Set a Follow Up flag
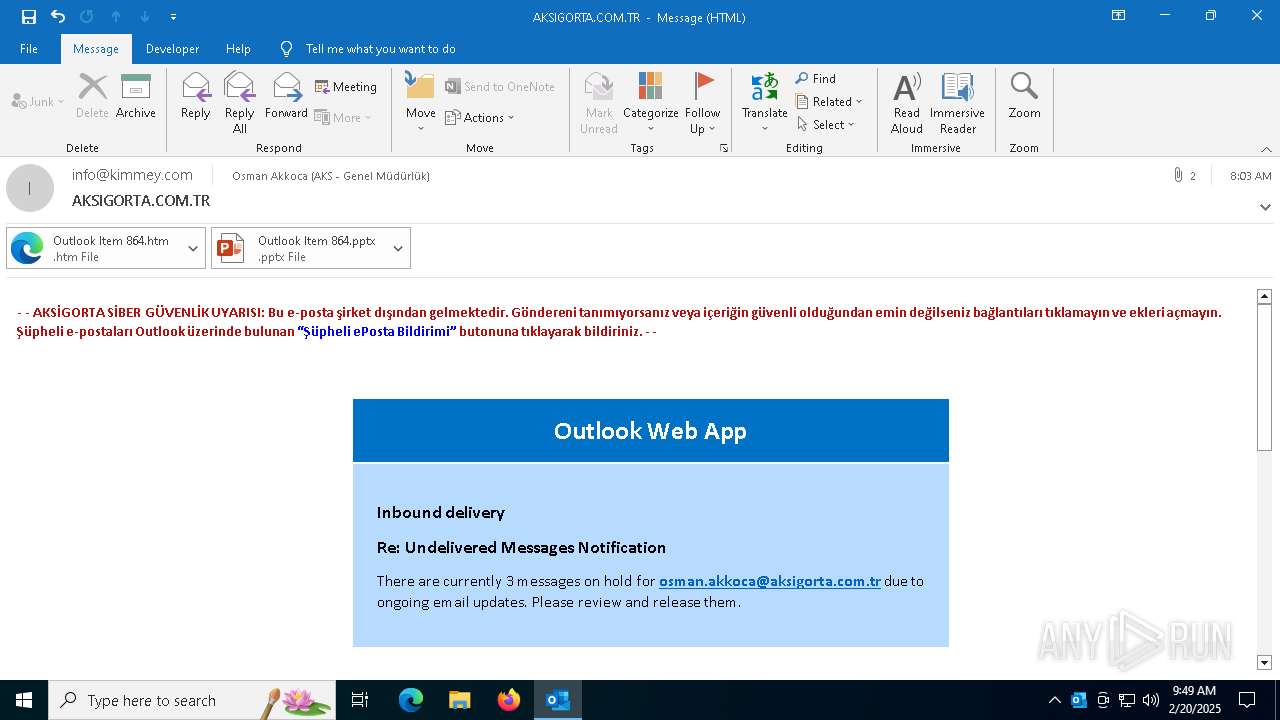Viewport: 1280px width, 720px height. coord(703,103)
